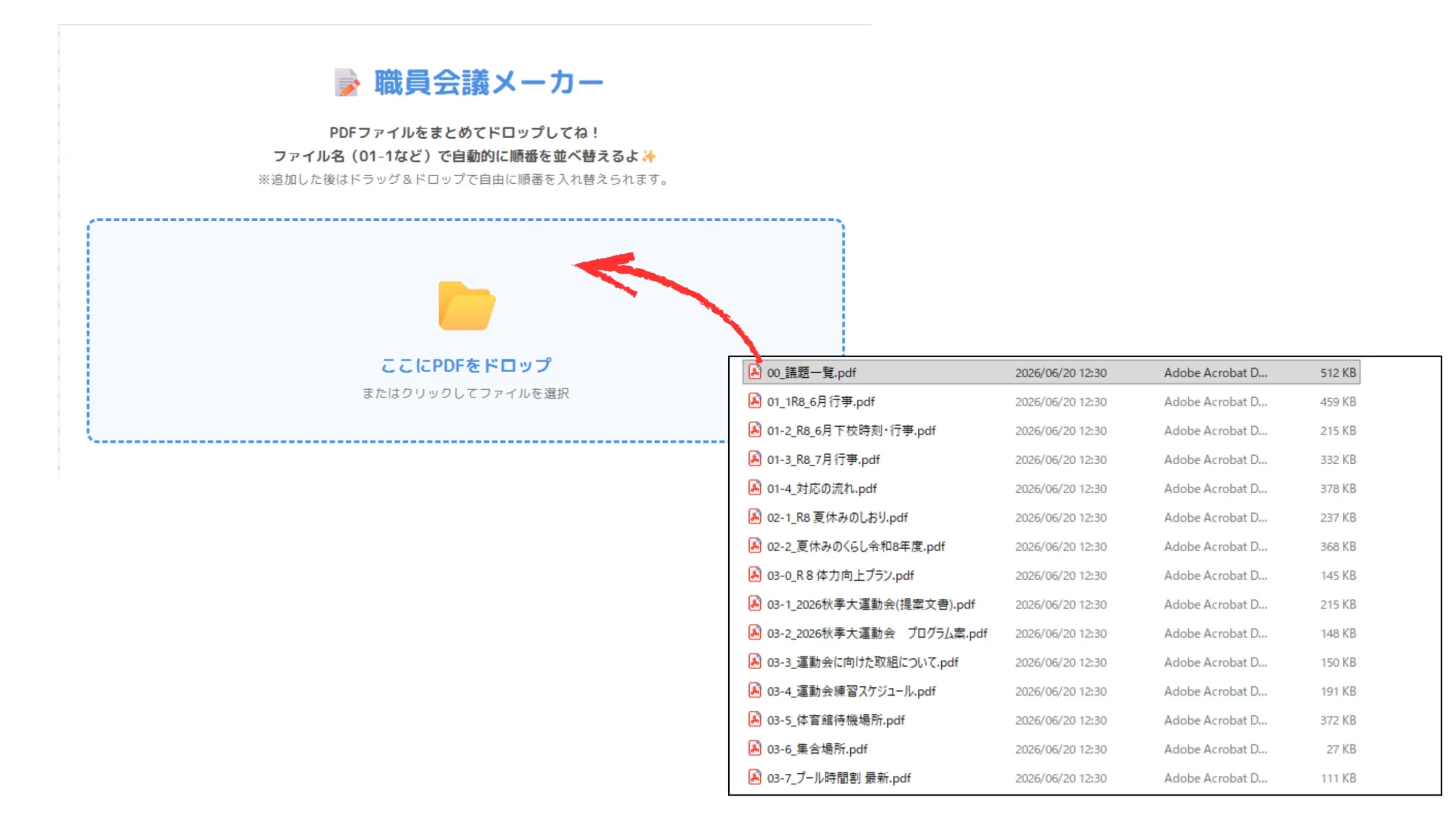Click PDF icon of 01-3_R8_7月 行事.pdf
1456x813 pixels.
(754, 459)
